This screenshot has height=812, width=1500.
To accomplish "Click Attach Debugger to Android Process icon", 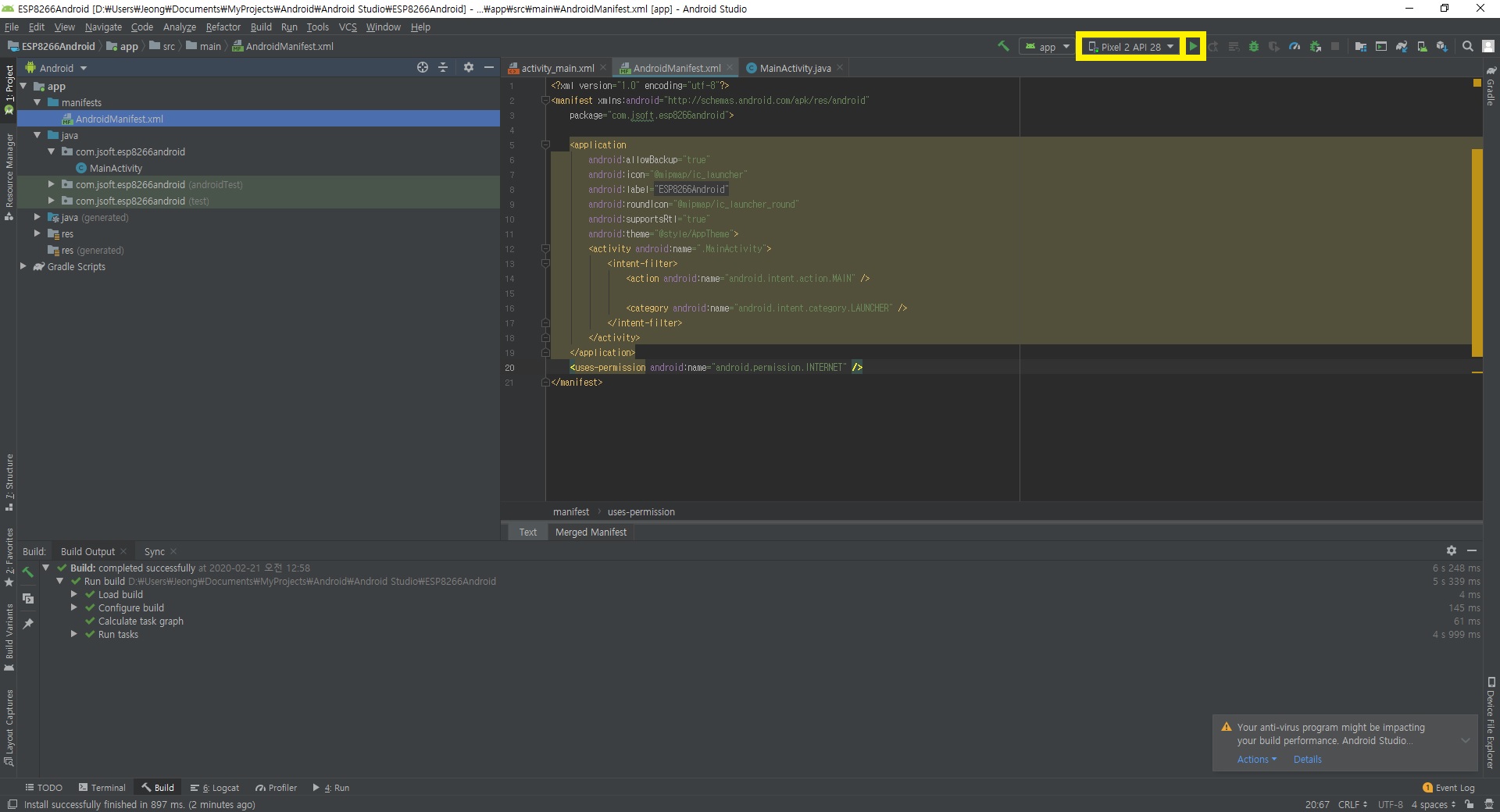I will tap(1316, 47).
